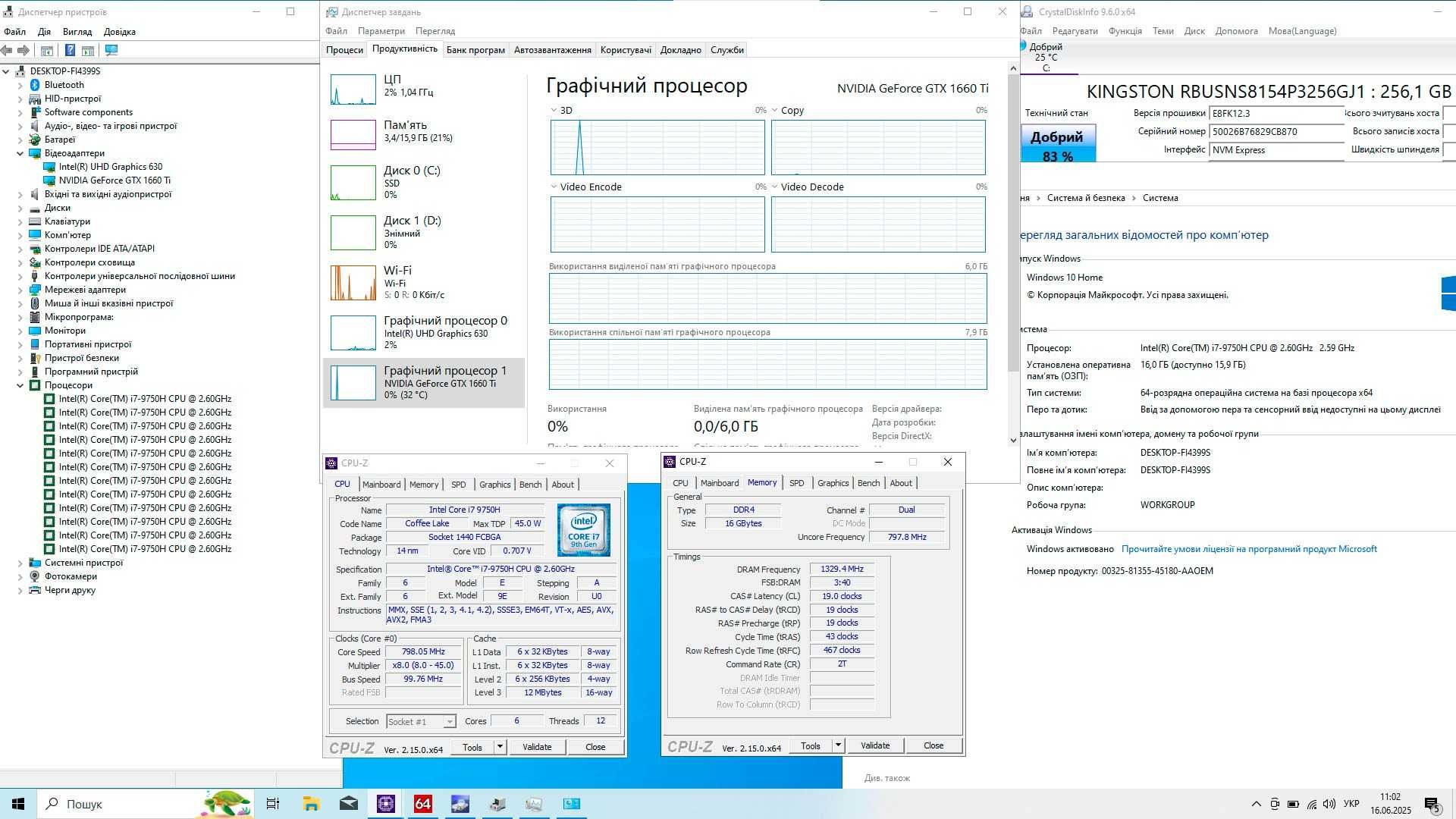
Task: Open the Параметри menu in Task Manager
Action: coord(381,31)
